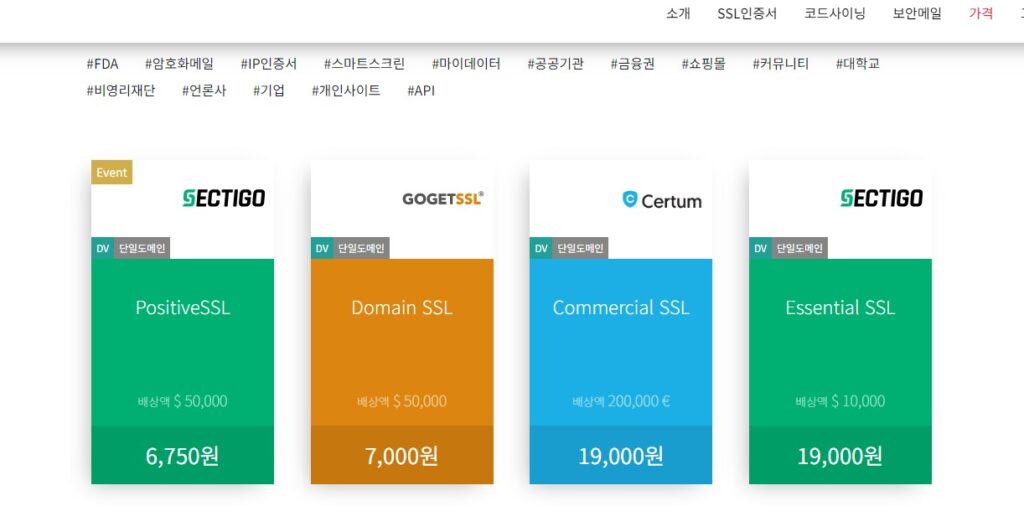Filter by #비영리재단 tag
1024x506 pixels.
click(121, 91)
